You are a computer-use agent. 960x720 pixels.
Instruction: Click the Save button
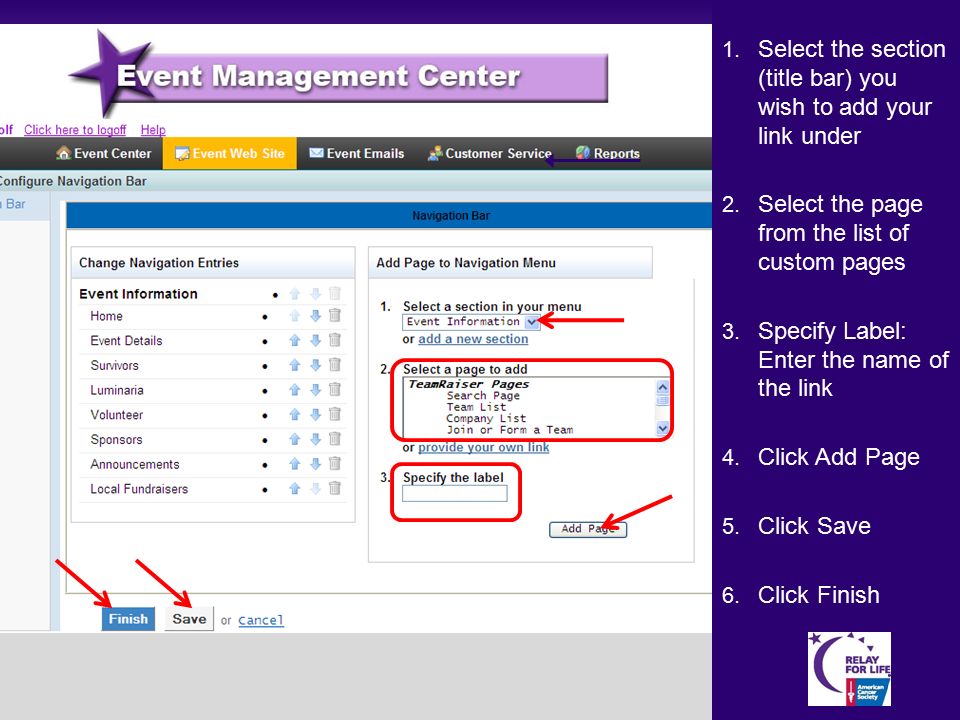point(189,619)
